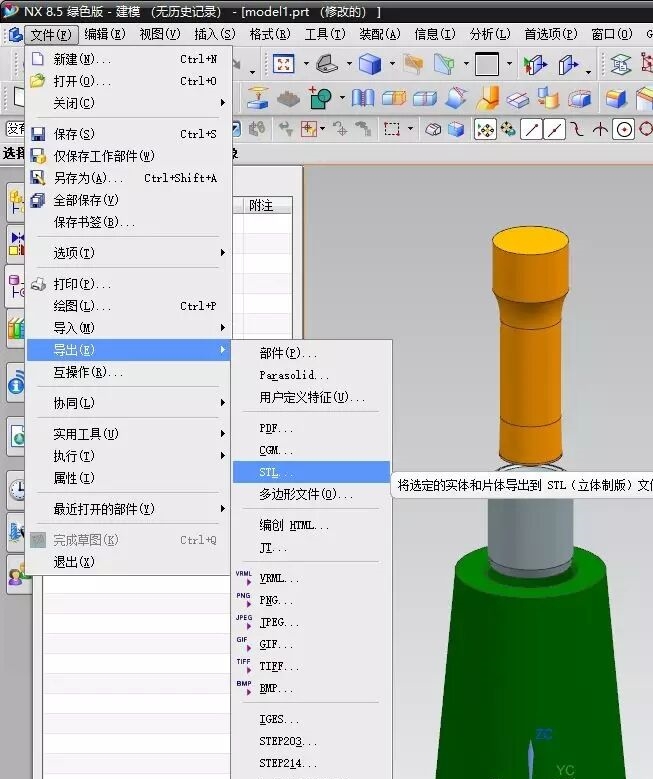Expand the Utilities (实用工具) submenu arrow

pos(223,434)
